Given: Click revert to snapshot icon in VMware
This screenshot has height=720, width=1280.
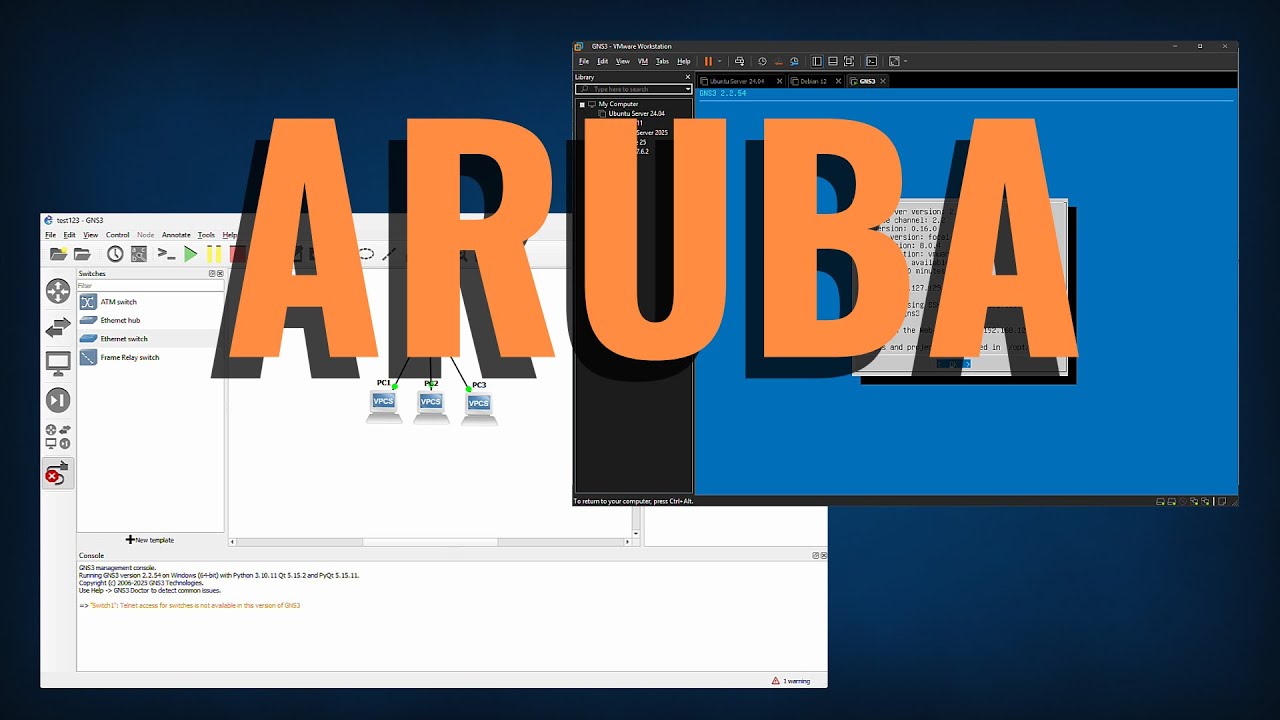Looking at the screenshot, I should point(778,61).
